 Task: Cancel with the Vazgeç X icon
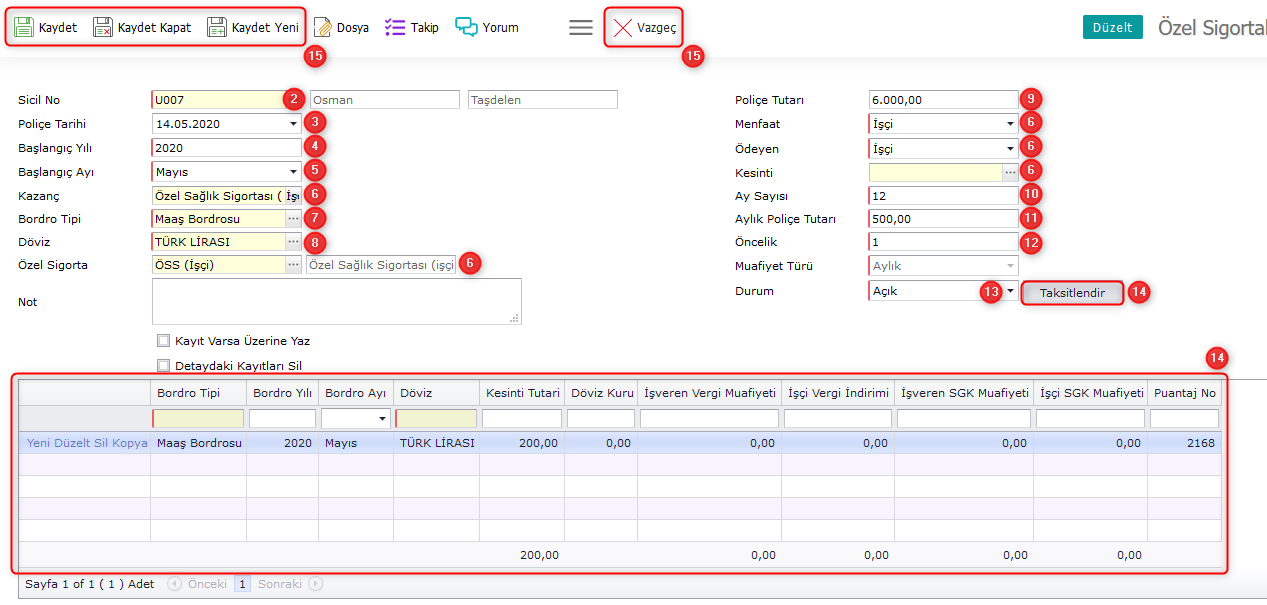(x=622, y=28)
